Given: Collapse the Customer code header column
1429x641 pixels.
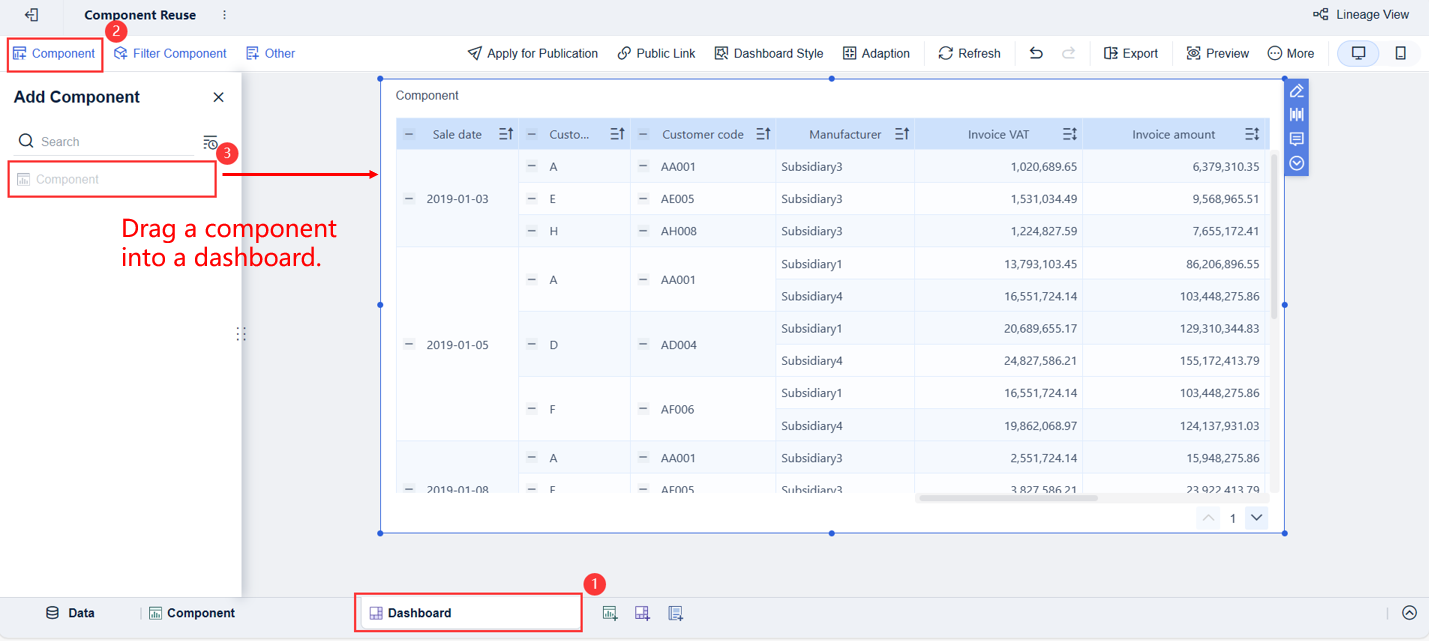Looking at the screenshot, I should coord(643,134).
